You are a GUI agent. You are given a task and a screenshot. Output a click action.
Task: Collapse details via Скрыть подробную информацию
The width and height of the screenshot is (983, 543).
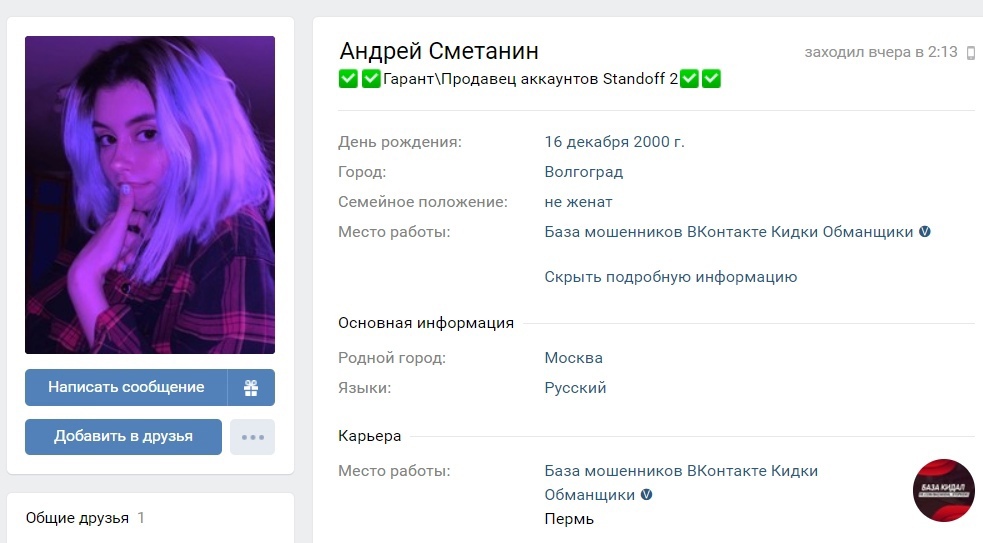point(670,277)
